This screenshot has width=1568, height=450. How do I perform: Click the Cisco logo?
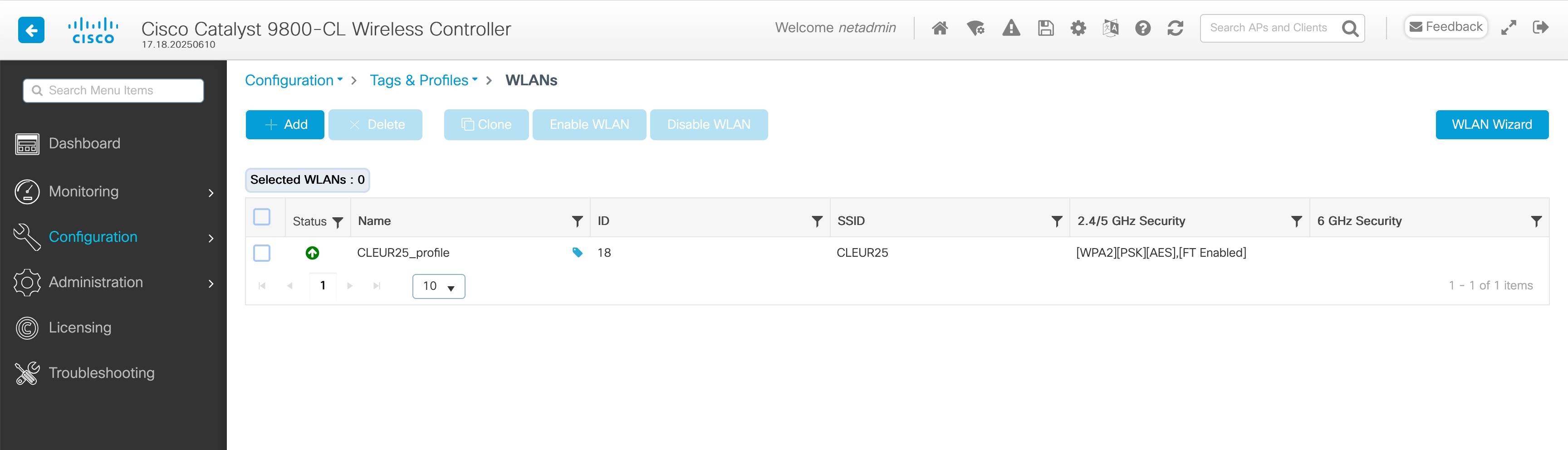93,30
